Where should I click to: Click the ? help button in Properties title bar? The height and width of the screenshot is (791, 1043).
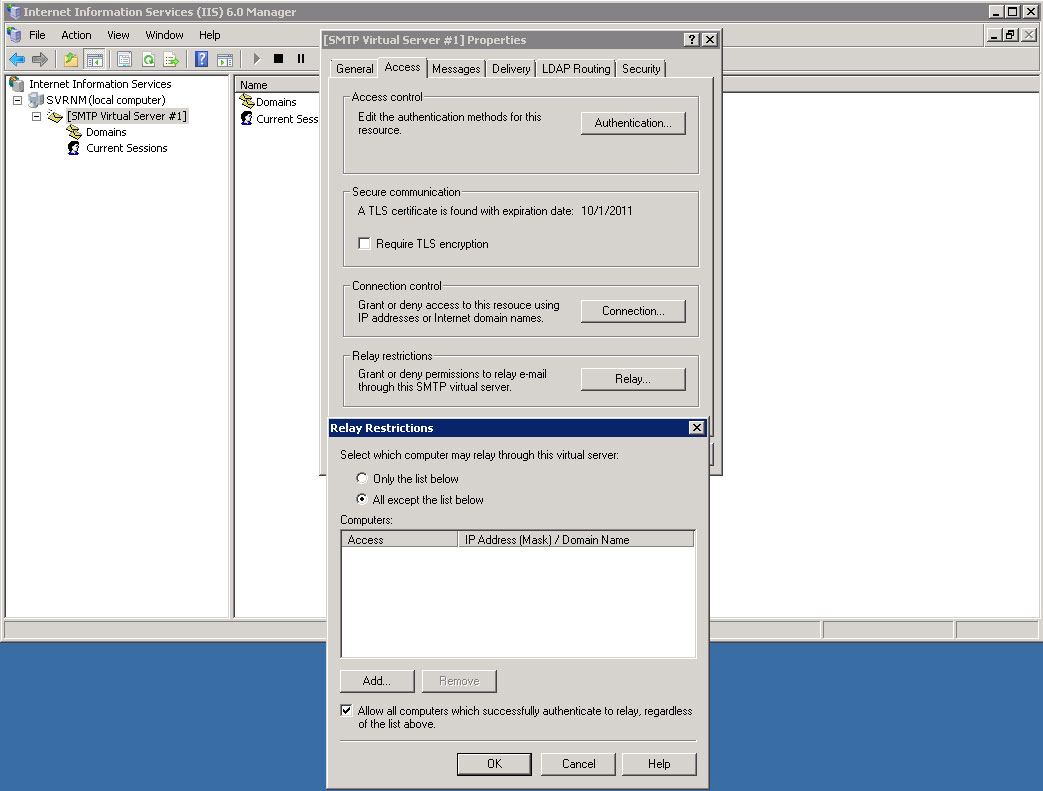692,39
